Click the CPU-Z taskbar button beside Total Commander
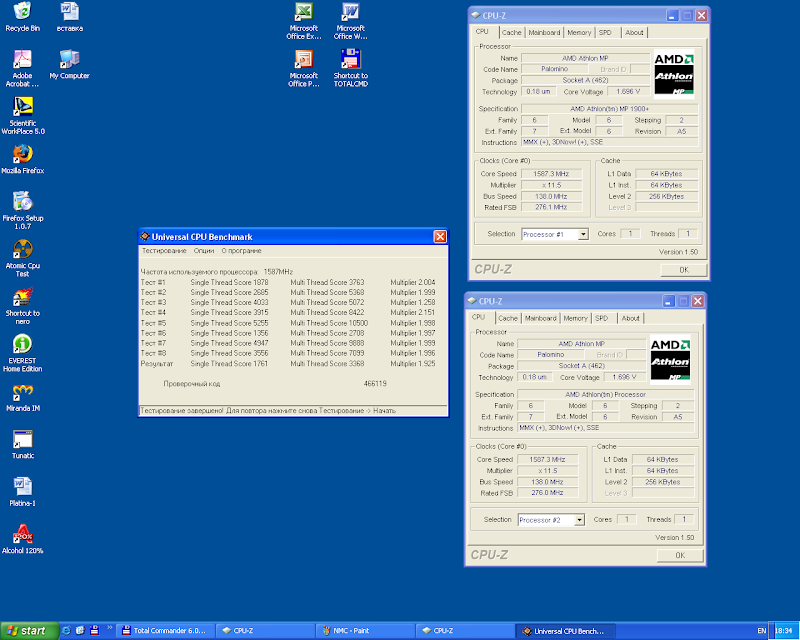Image resolution: width=800 pixels, height=640 pixels. 265,631
